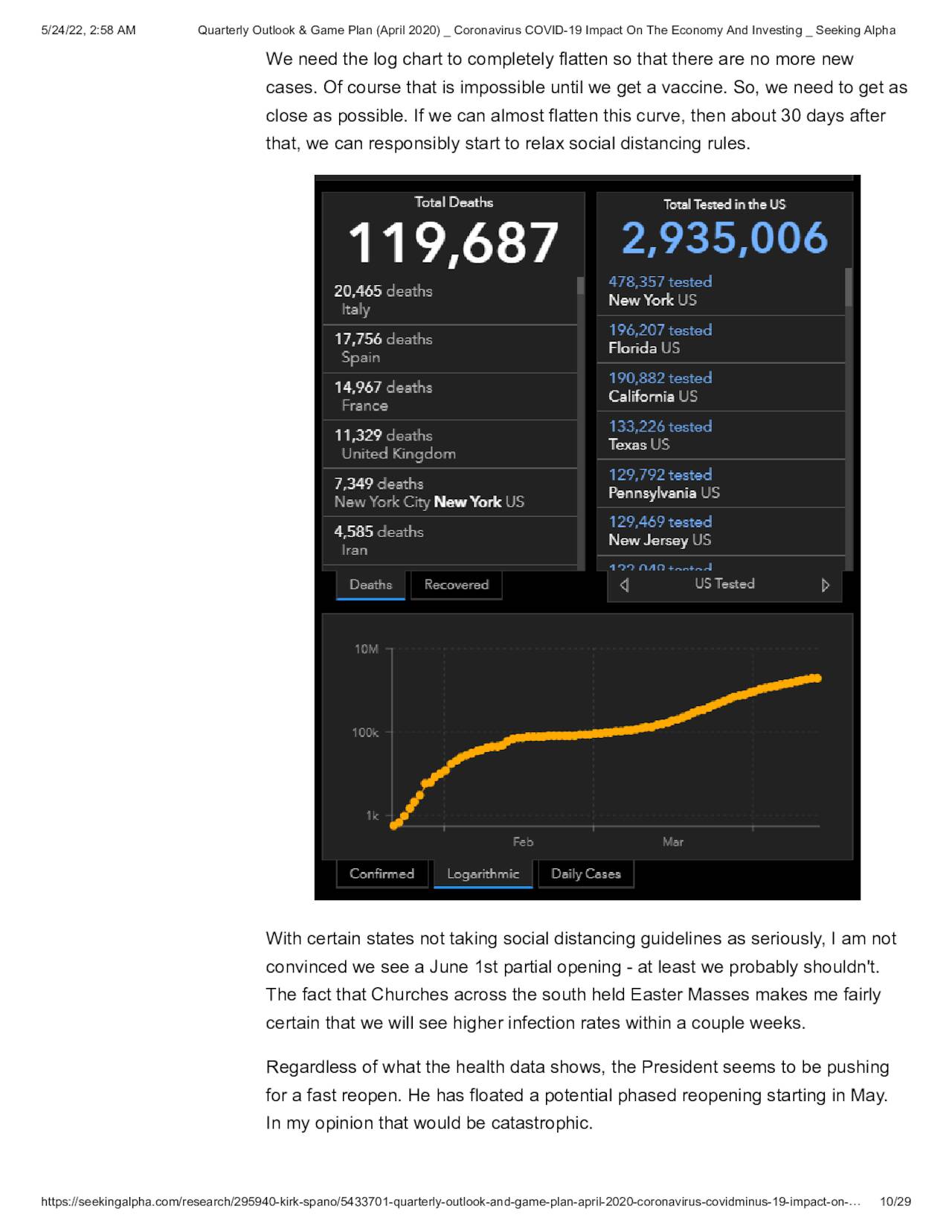Click the '133,226 tested Texas US' row
Image resolution: width=952 pixels, height=1232 pixels.
point(721,435)
